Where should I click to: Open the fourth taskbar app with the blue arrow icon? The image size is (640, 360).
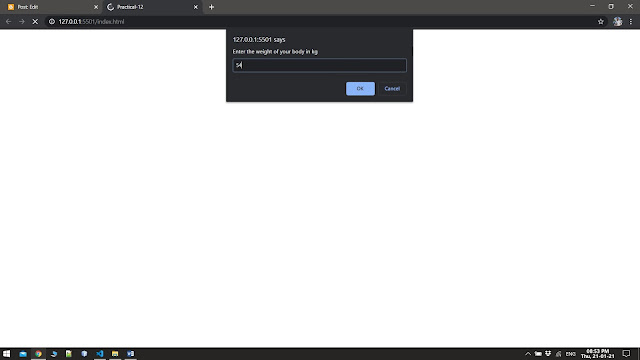(53, 354)
